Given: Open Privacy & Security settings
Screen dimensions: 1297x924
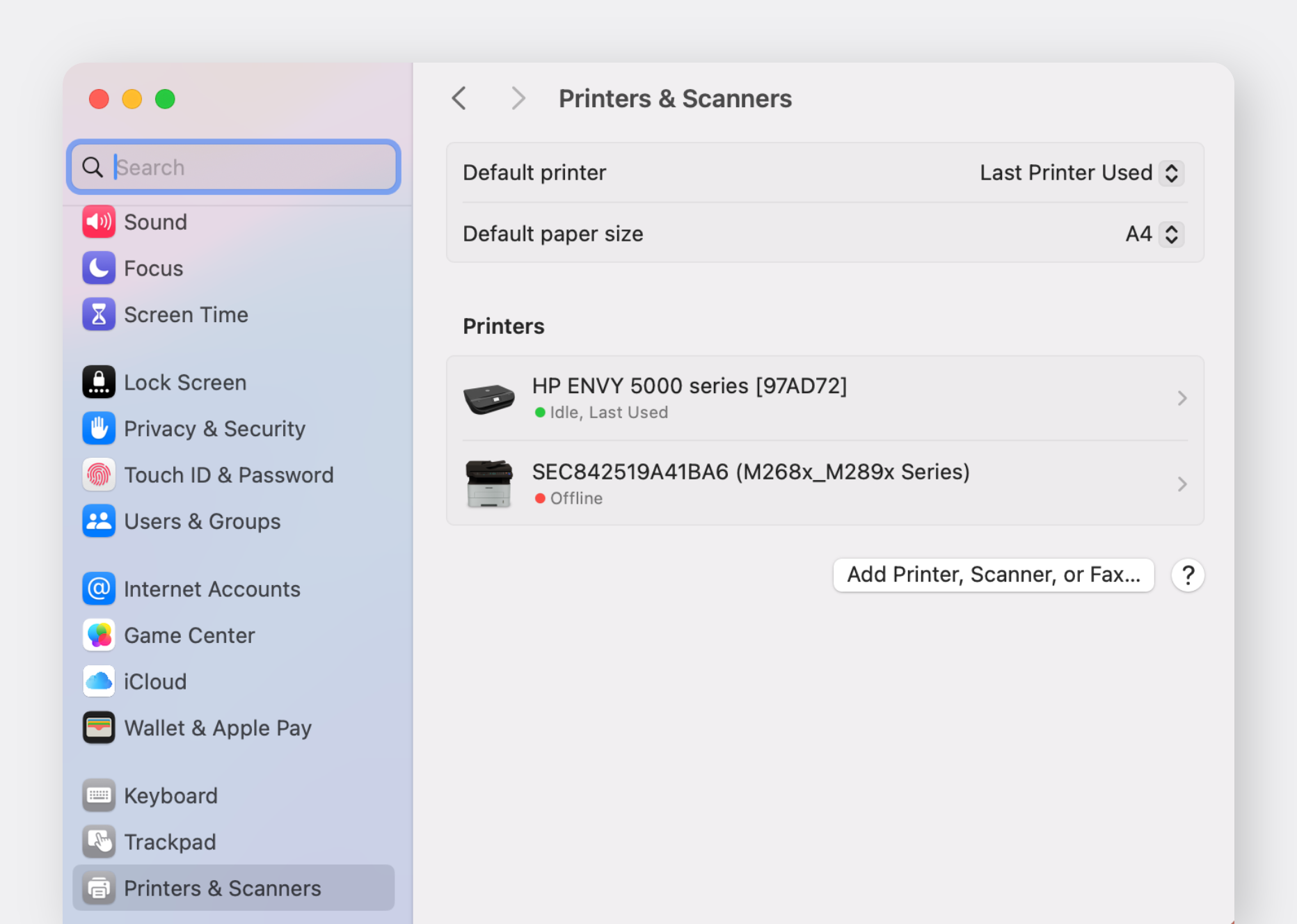Looking at the screenshot, I should [214, 429].
